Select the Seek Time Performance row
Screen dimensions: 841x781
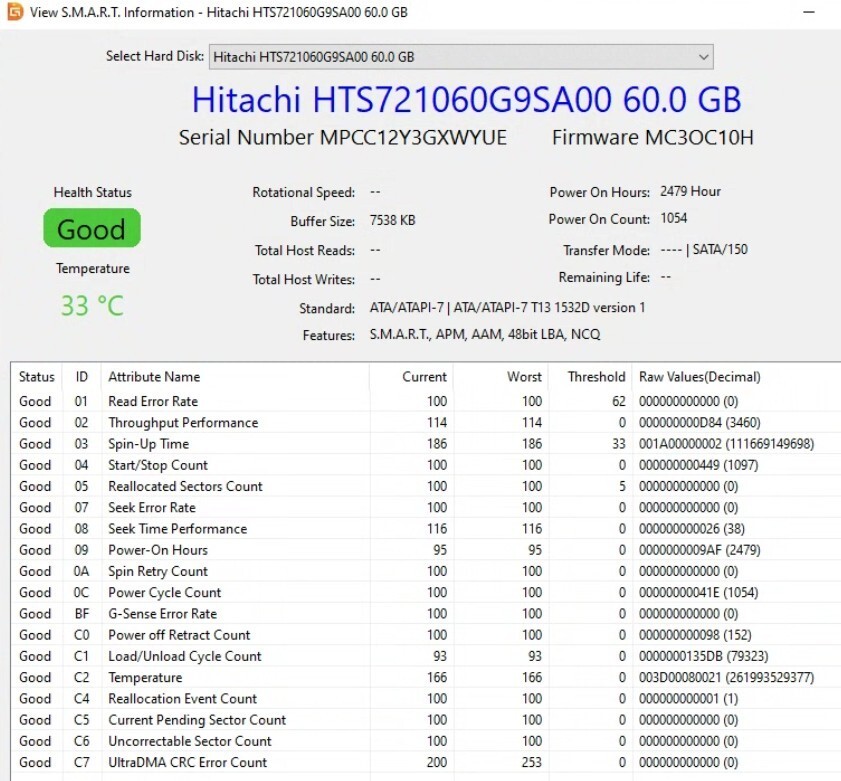[x=426, y=529]
